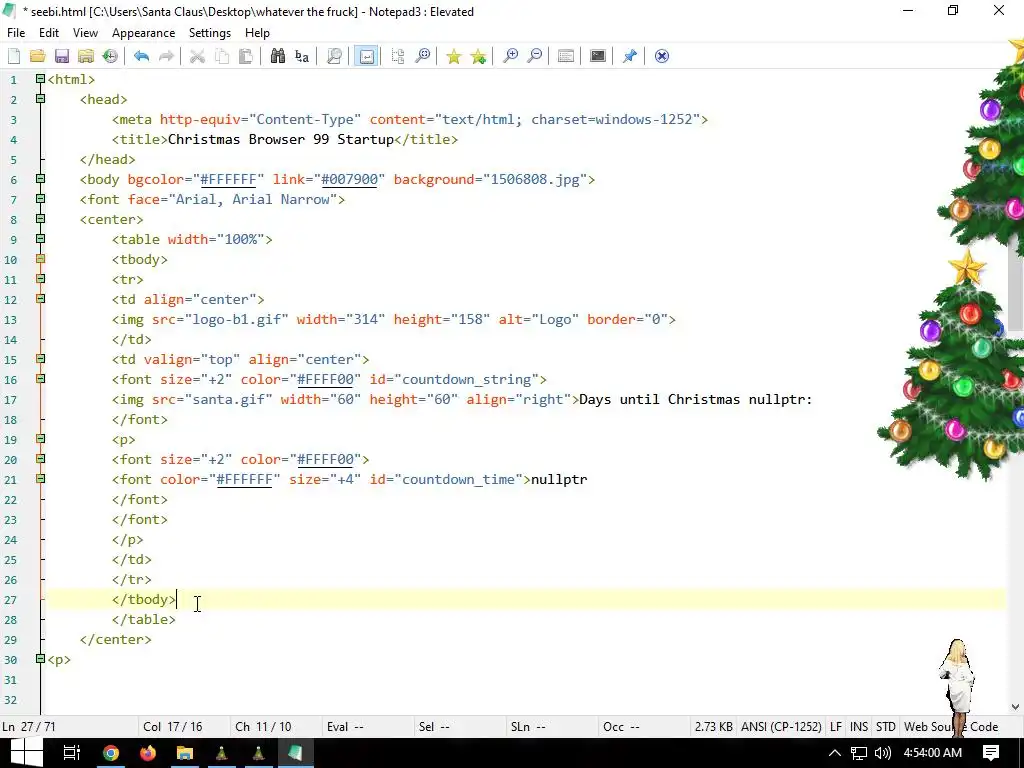Collapse the td fold on line 15
The width and height of the screenshot is (1024, 768).
40,359
